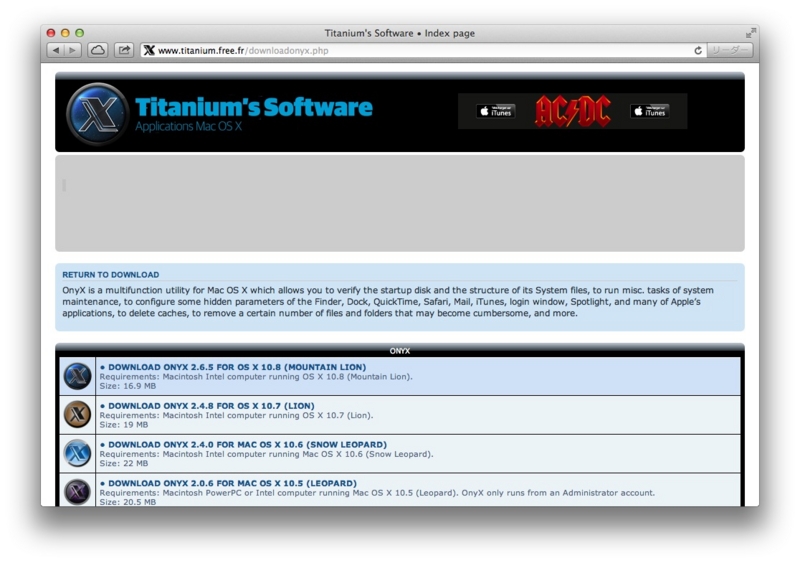This screenshot has height=563, width=800.
Task: Click the empty gray ad placeholder area
Action: [399, 203]
